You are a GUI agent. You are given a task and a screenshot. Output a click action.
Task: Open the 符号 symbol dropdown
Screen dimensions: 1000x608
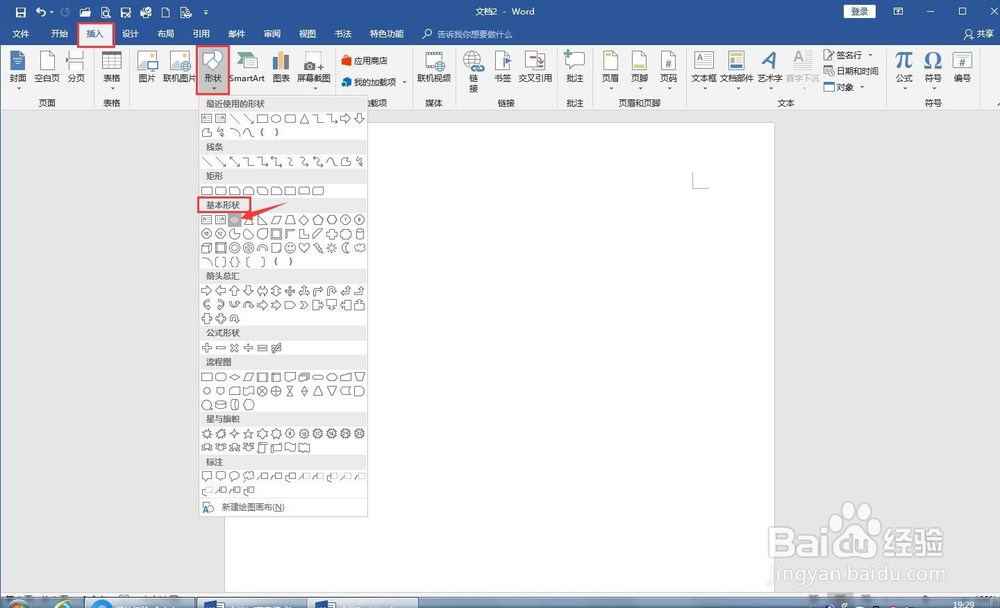click(x=933, y=88)
